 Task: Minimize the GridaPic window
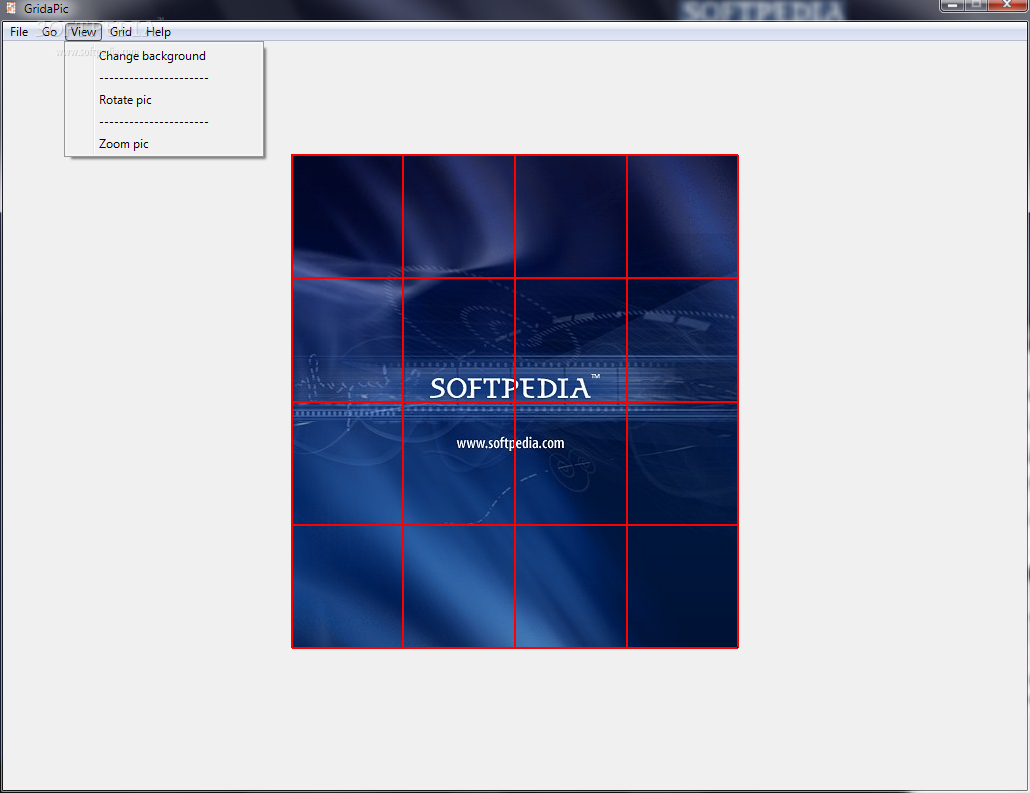coord(952,5)
